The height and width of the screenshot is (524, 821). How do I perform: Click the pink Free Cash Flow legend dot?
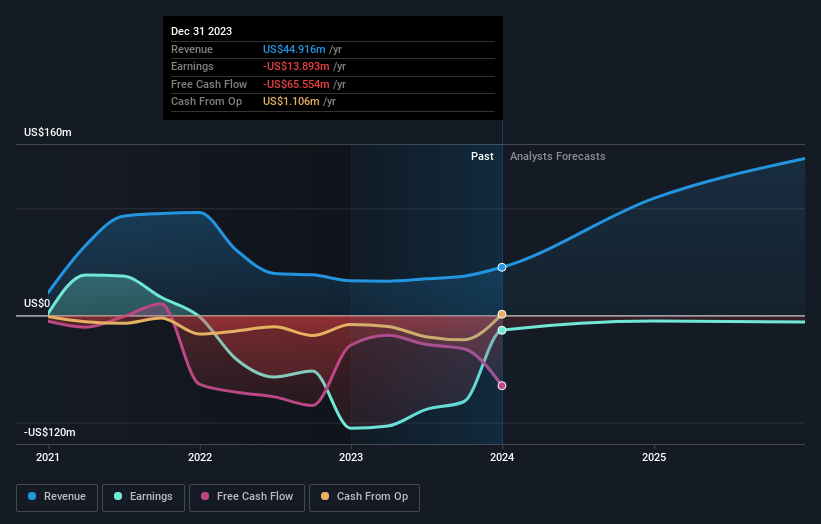205,496
